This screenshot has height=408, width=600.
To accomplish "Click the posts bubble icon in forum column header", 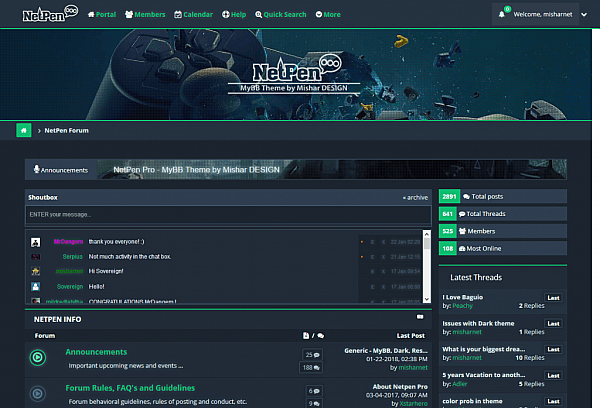I will point(321,336).
